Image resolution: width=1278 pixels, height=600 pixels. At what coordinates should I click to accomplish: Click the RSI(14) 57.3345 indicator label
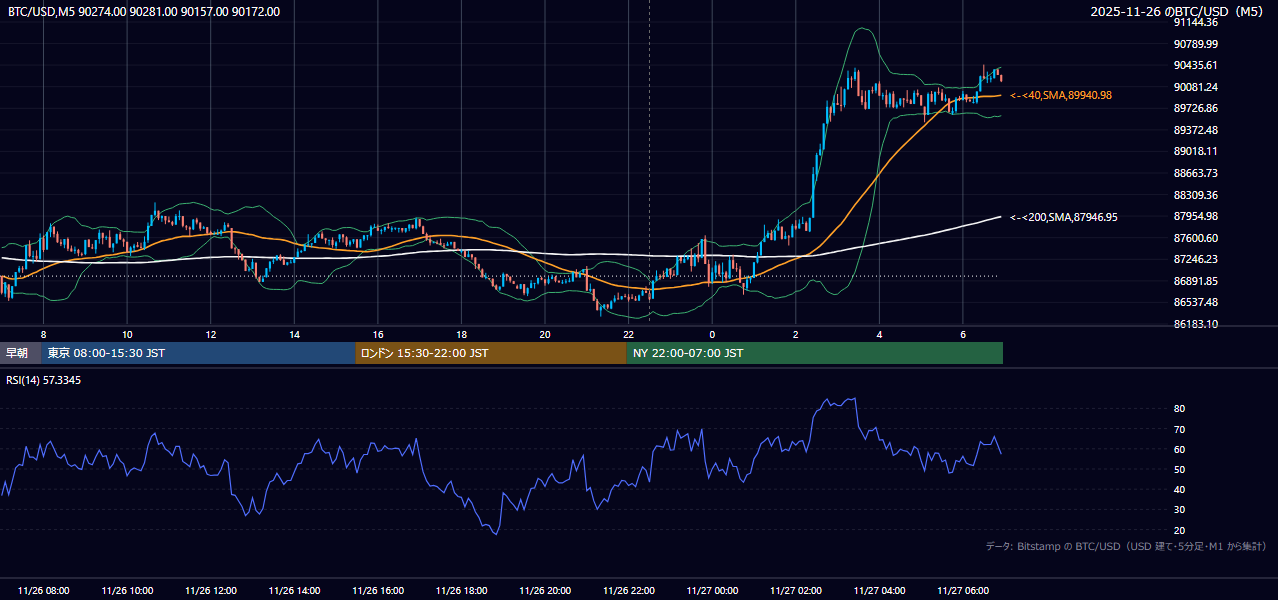coord(45,380)
